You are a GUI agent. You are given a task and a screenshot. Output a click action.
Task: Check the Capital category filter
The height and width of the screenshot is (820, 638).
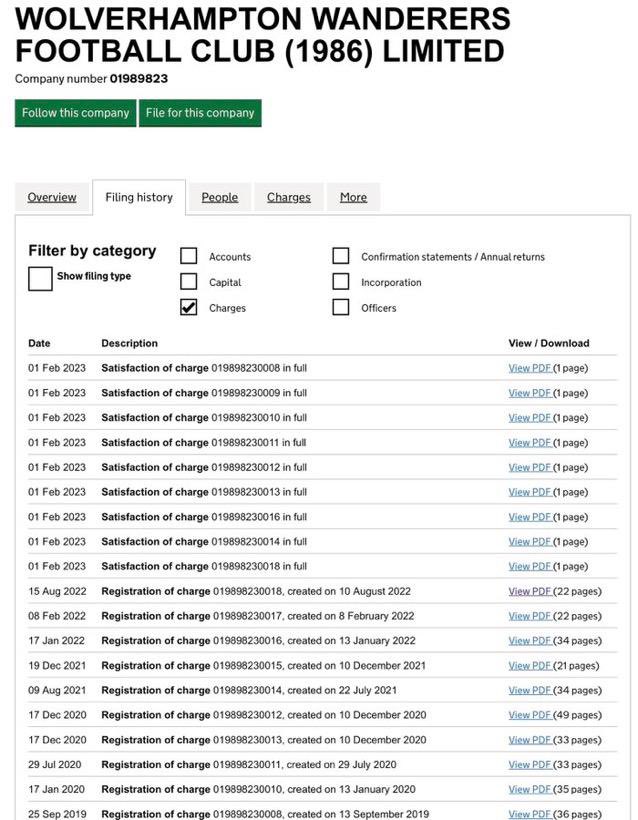tap(188, 281)
